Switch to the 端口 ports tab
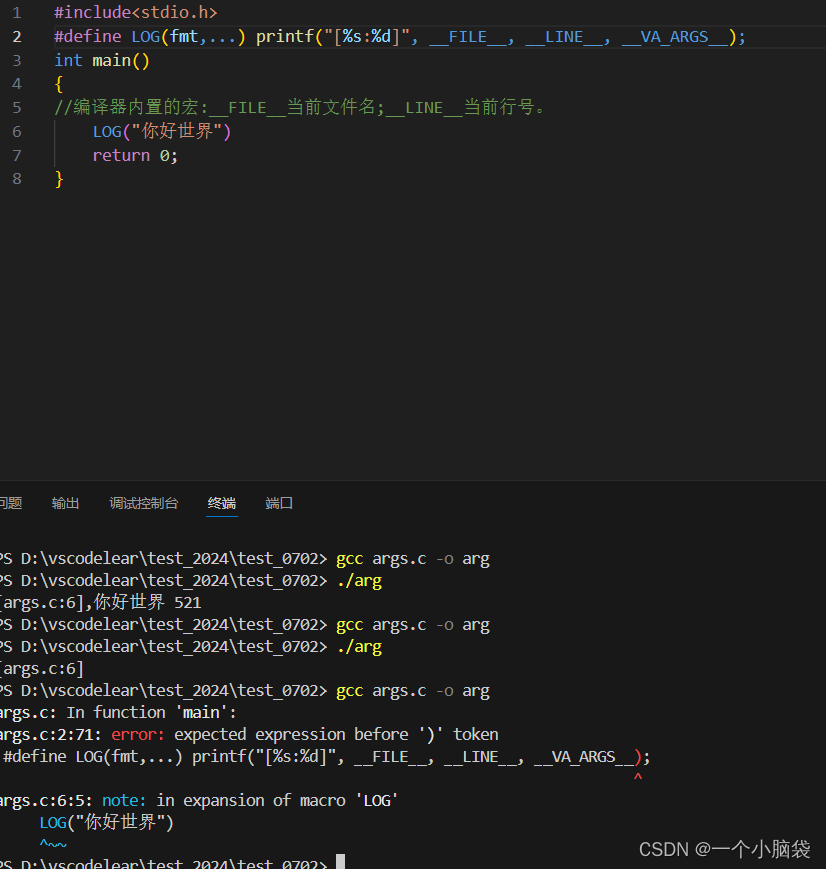Screen dimensions: 826x869 pyautogui.click(x=279, y=503)
